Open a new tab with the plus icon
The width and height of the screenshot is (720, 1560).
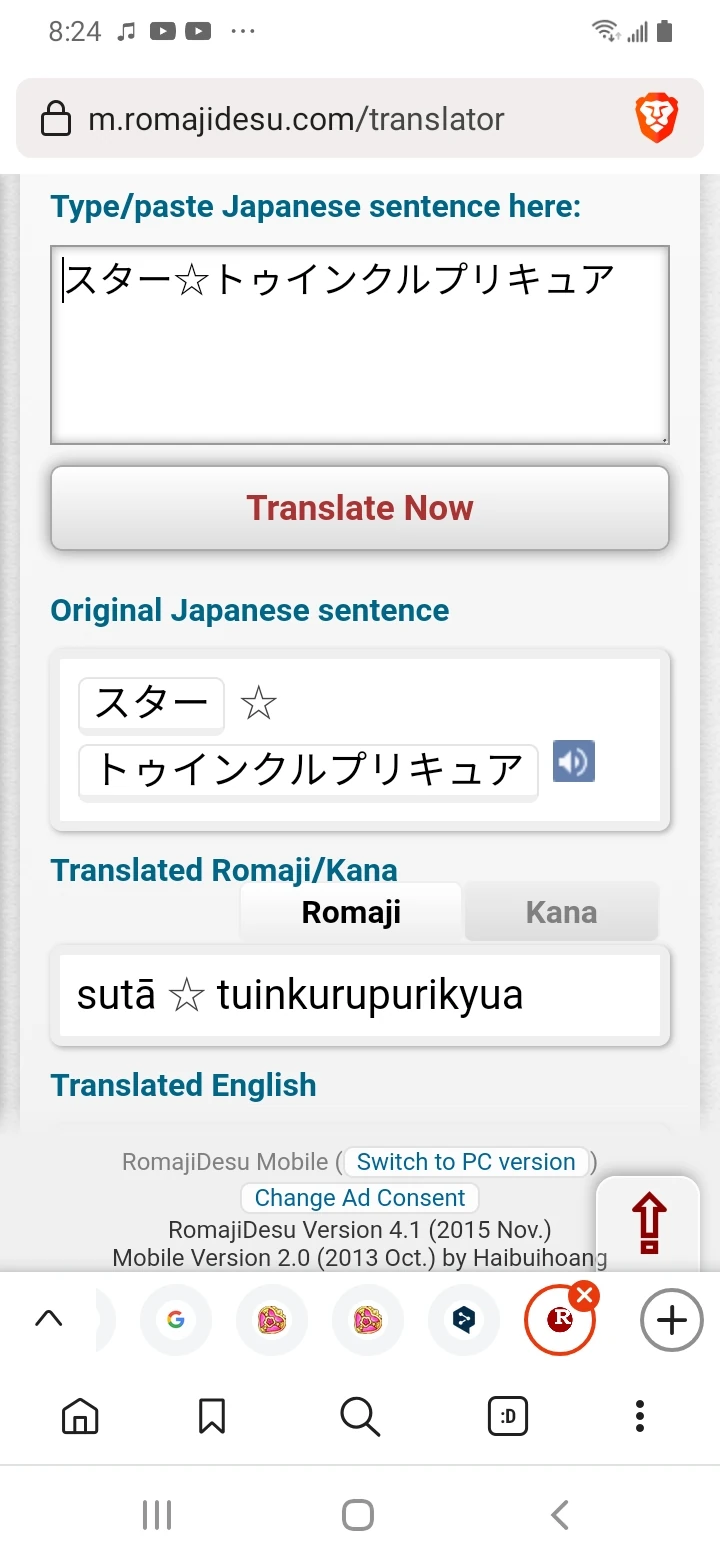[x=670, y=1320]
